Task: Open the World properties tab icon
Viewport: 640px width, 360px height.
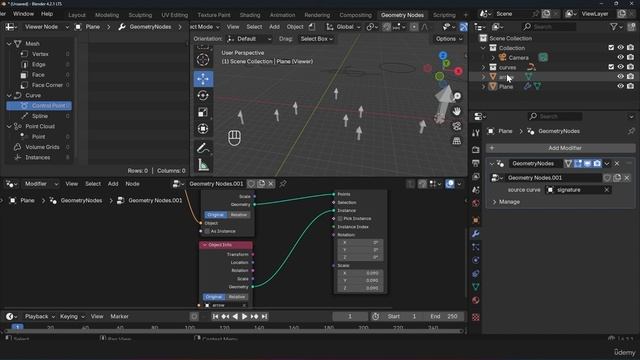Action: 476,204
